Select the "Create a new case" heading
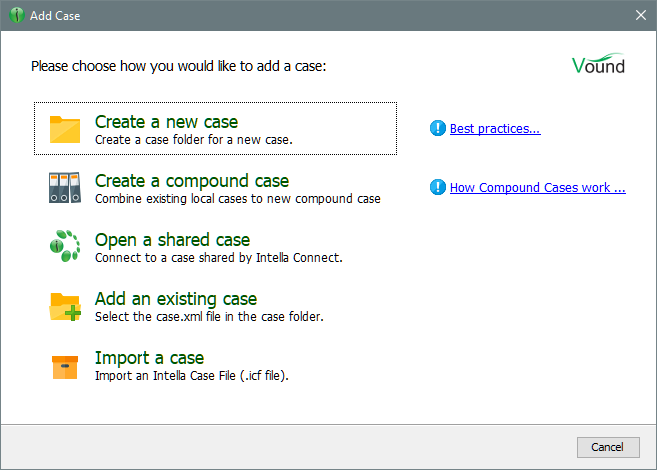Viewport: 657px width, 470px height. tap(166, 122)
